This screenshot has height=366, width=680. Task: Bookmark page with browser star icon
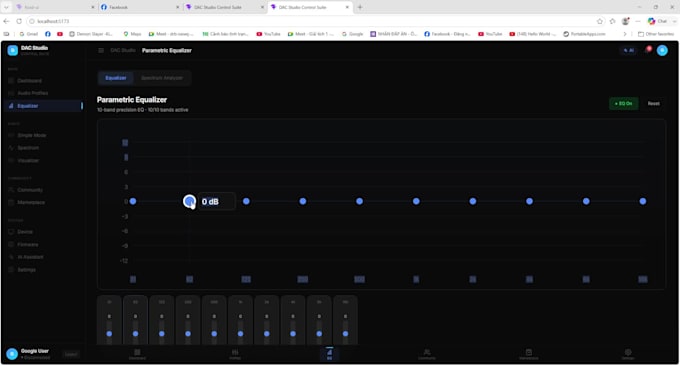click(x=600, y=21)
